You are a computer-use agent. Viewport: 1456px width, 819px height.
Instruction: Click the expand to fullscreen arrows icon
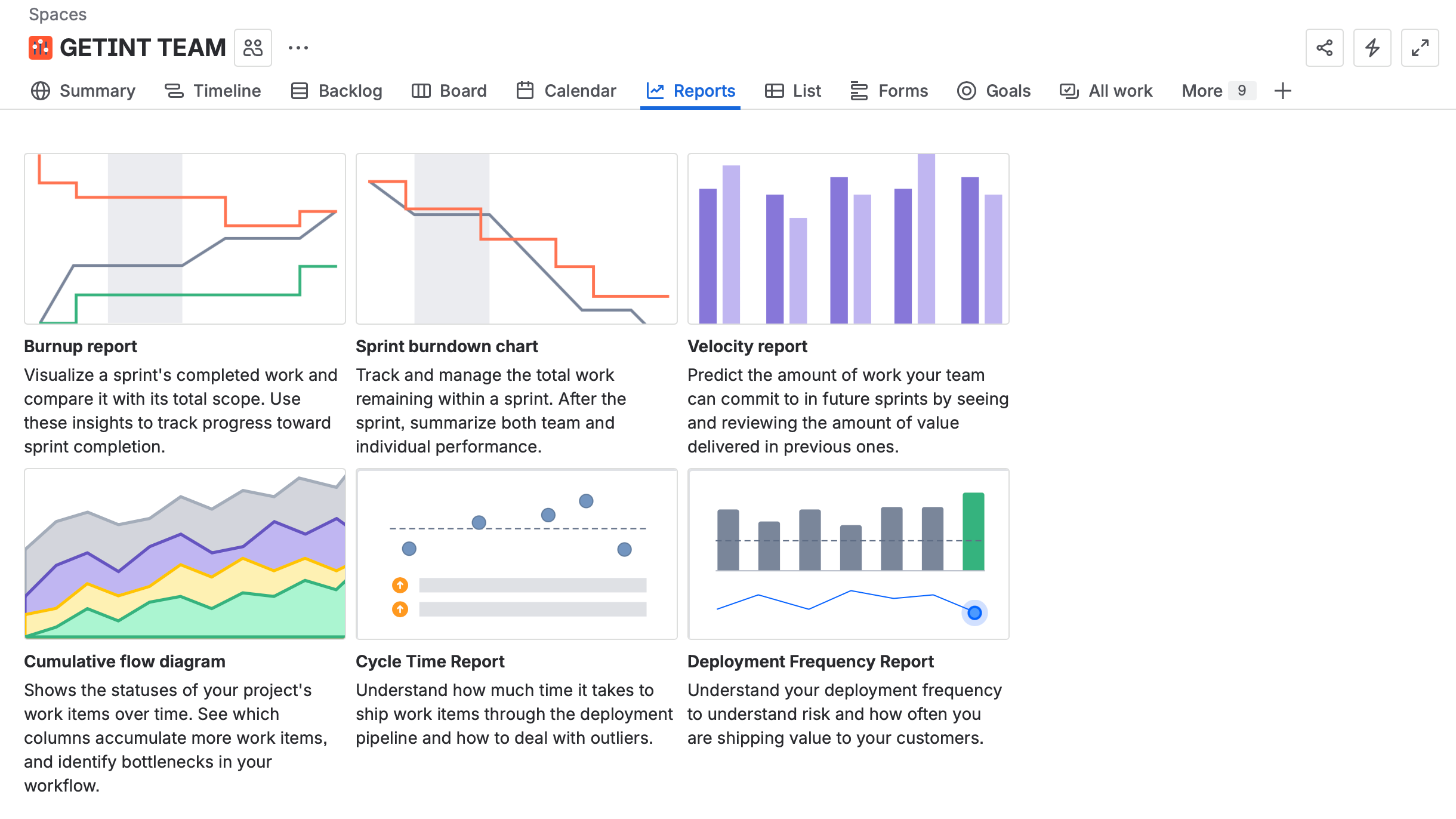point(1420,48)
